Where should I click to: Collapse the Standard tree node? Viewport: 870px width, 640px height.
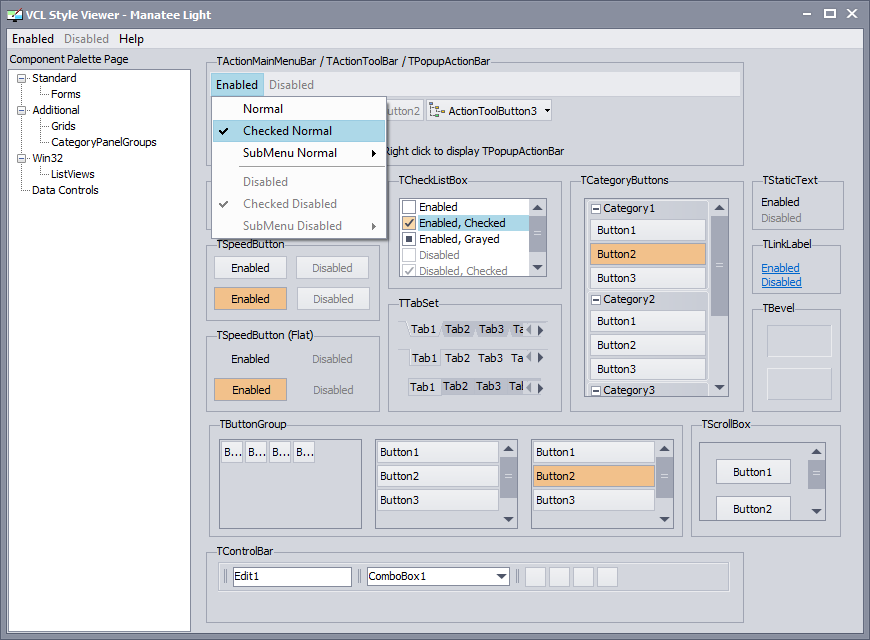[x=21, y=78]
